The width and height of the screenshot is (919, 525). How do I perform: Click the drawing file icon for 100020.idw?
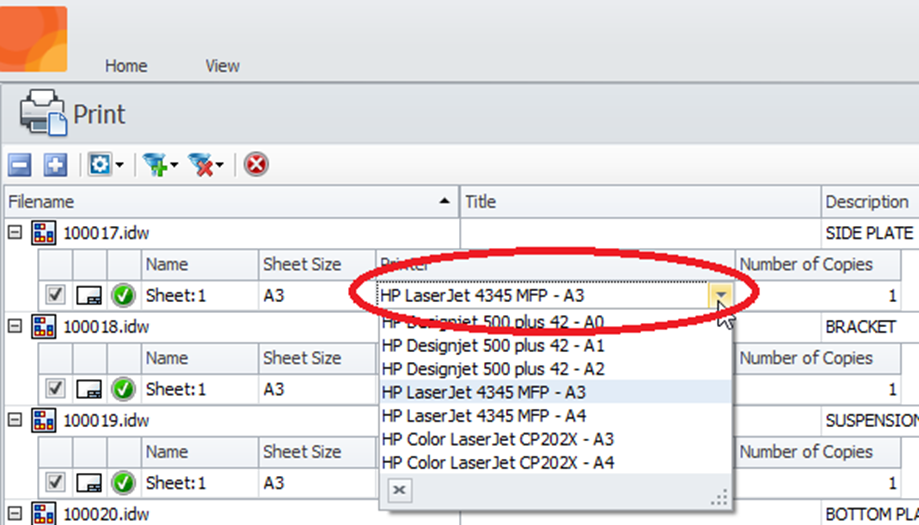click(x=44, y=514)
